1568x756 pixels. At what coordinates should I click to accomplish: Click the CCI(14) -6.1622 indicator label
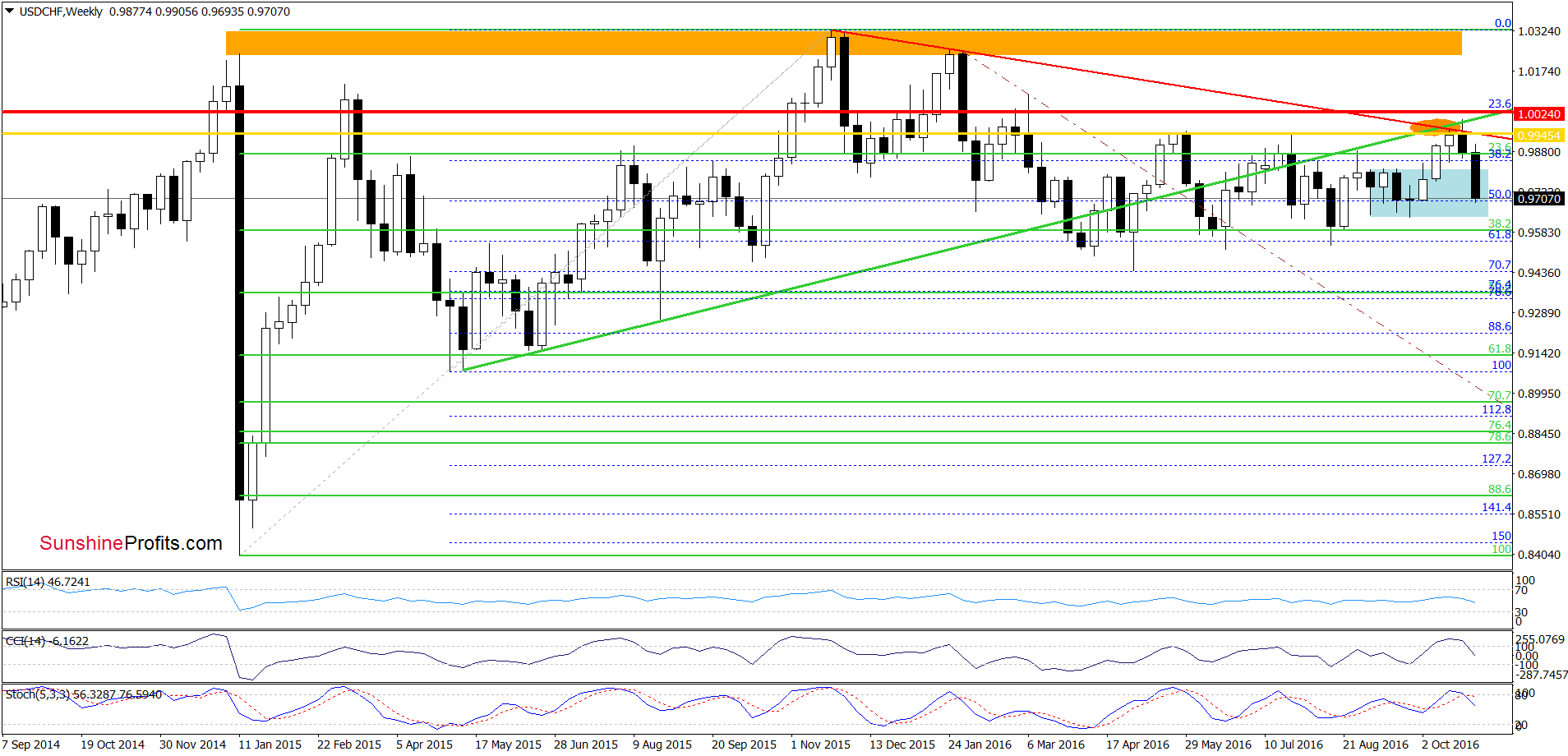(47, 641)
